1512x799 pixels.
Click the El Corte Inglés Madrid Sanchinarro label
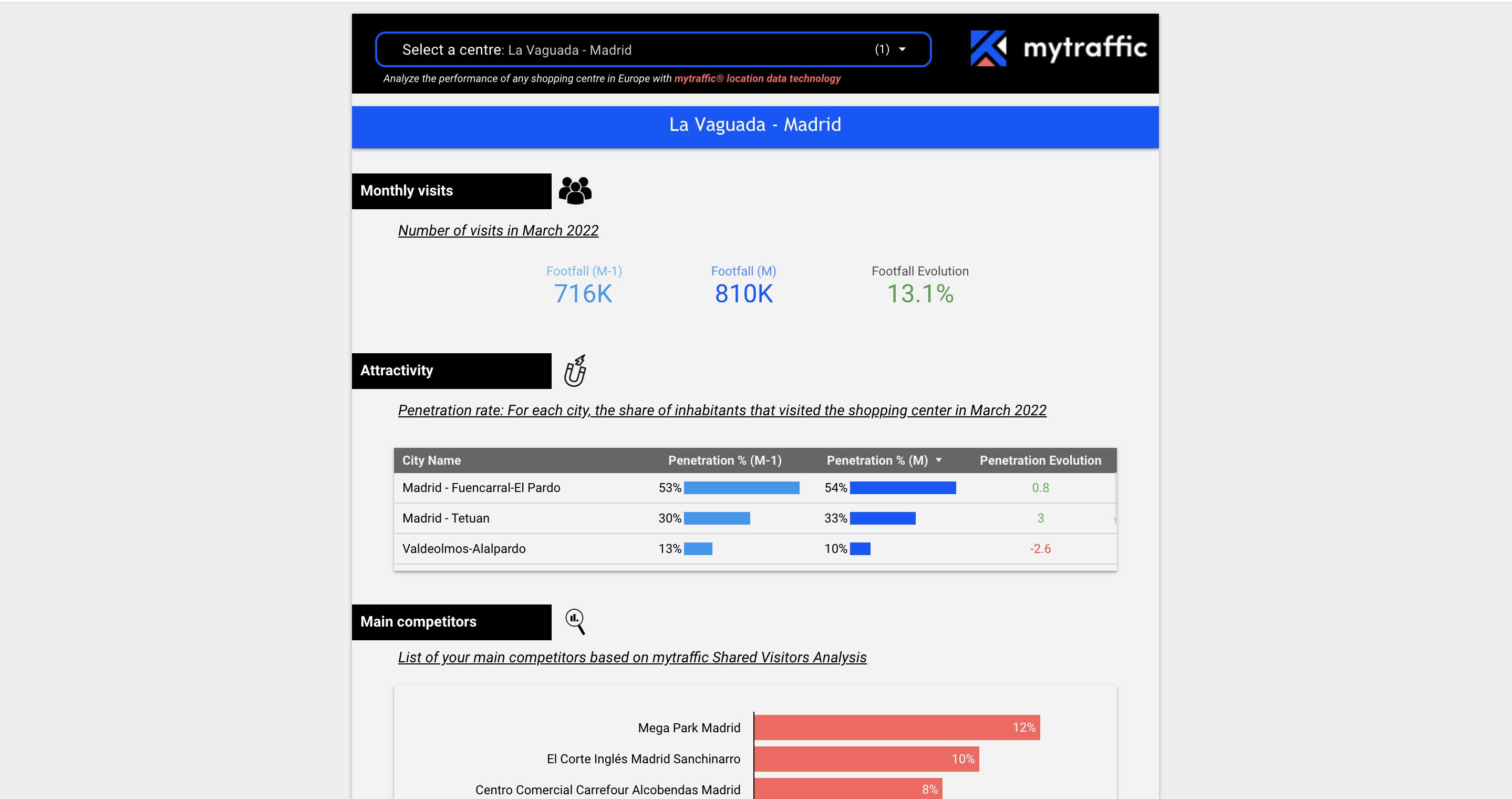tap(643, 759)
